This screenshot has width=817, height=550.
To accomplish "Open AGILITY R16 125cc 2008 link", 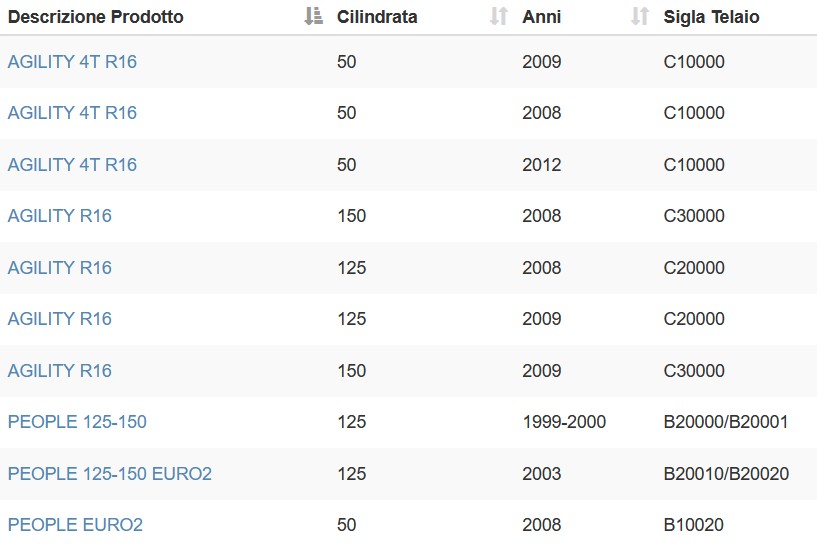I will pos(60,268).
